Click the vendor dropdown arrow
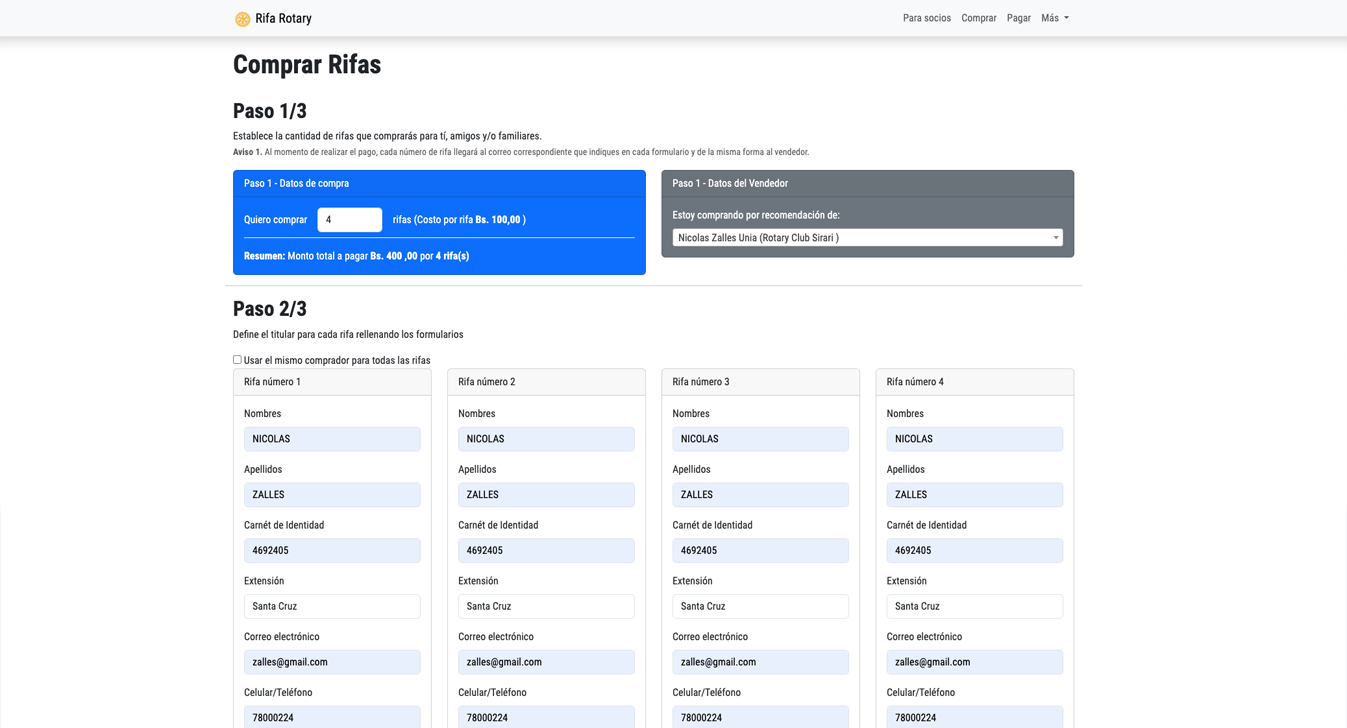The image size is (1347, 728). tap(1055, 238)
